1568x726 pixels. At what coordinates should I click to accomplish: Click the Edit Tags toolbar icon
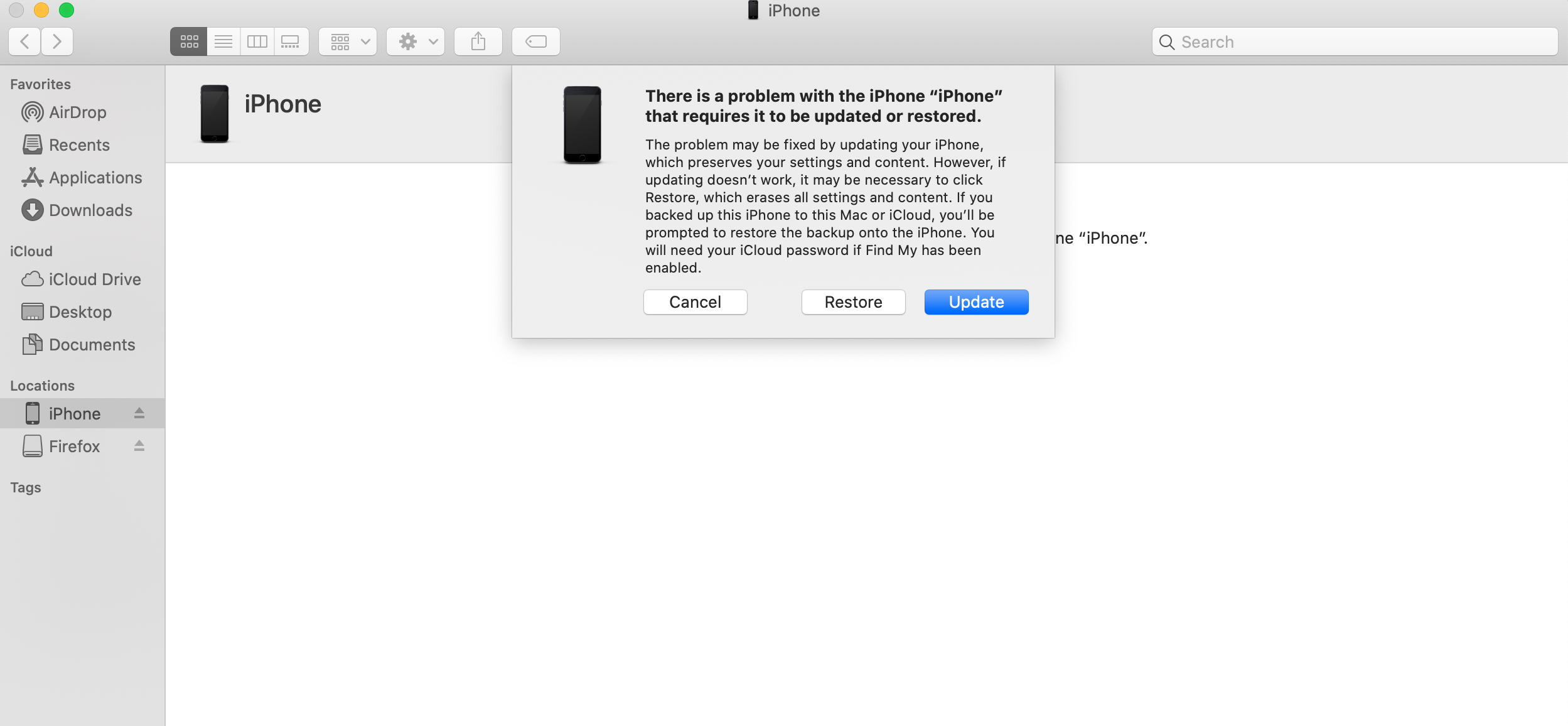click(x=535, y=41)
